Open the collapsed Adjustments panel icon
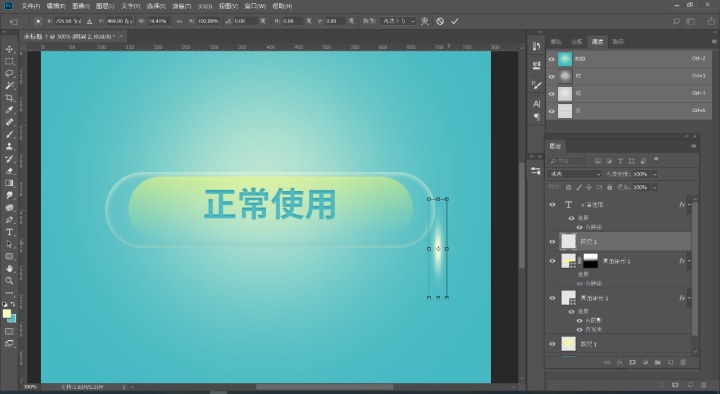 pyautogui.click(x=536, y=171)
